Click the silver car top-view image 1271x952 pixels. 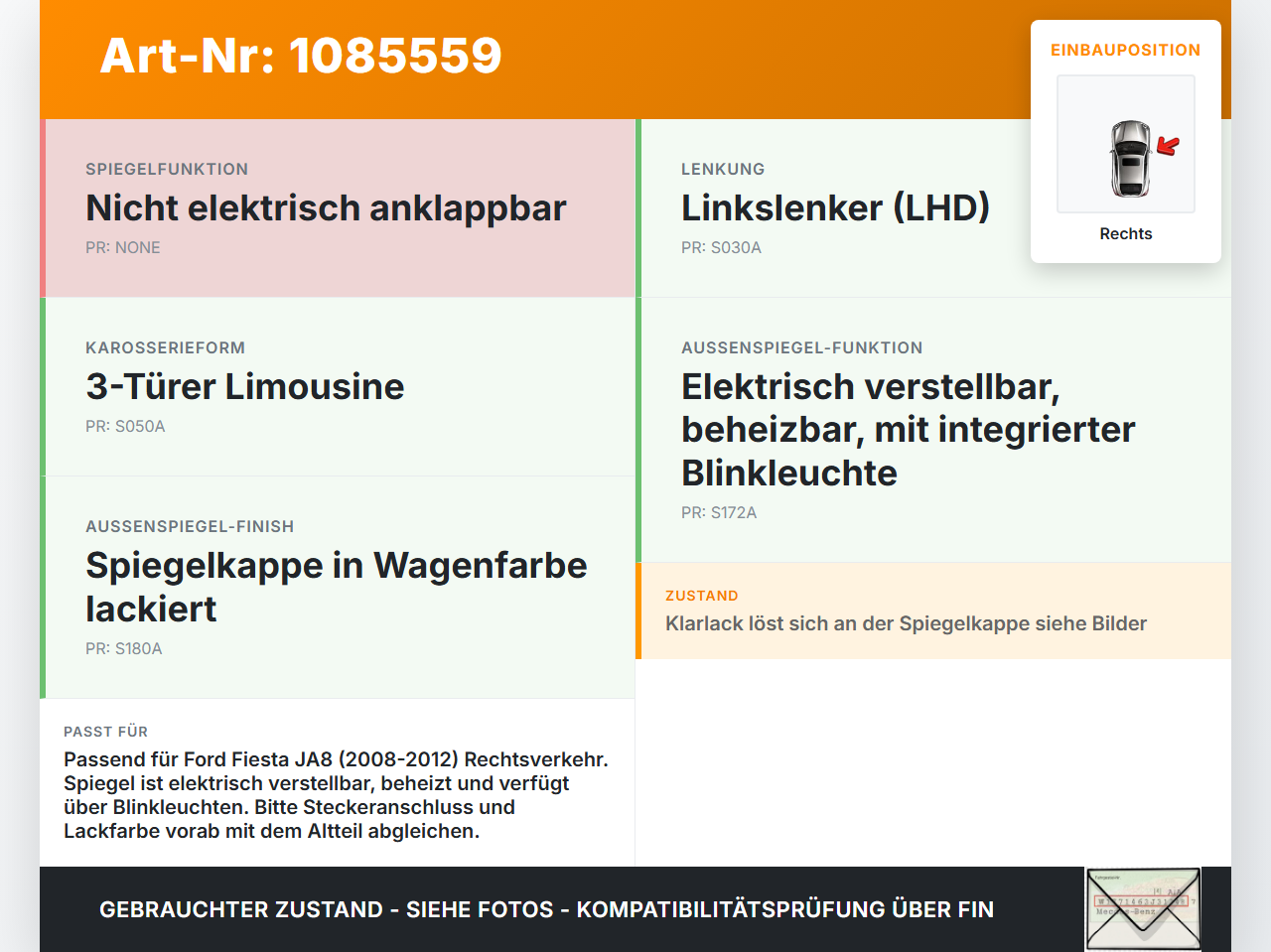(1129, 158)
